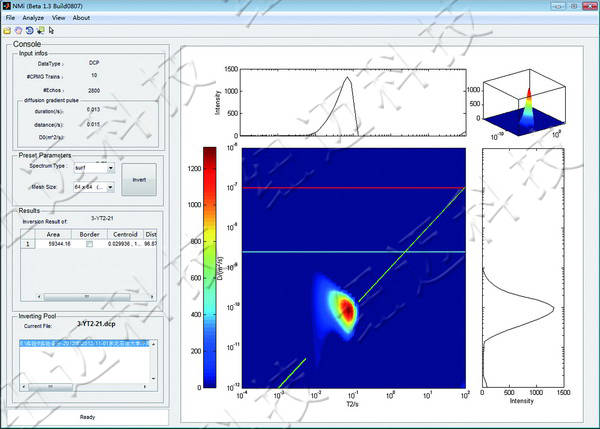Open the Analyze menu
Image resolution: width=600 pixels, height=429 pixels.
(33, 18)
